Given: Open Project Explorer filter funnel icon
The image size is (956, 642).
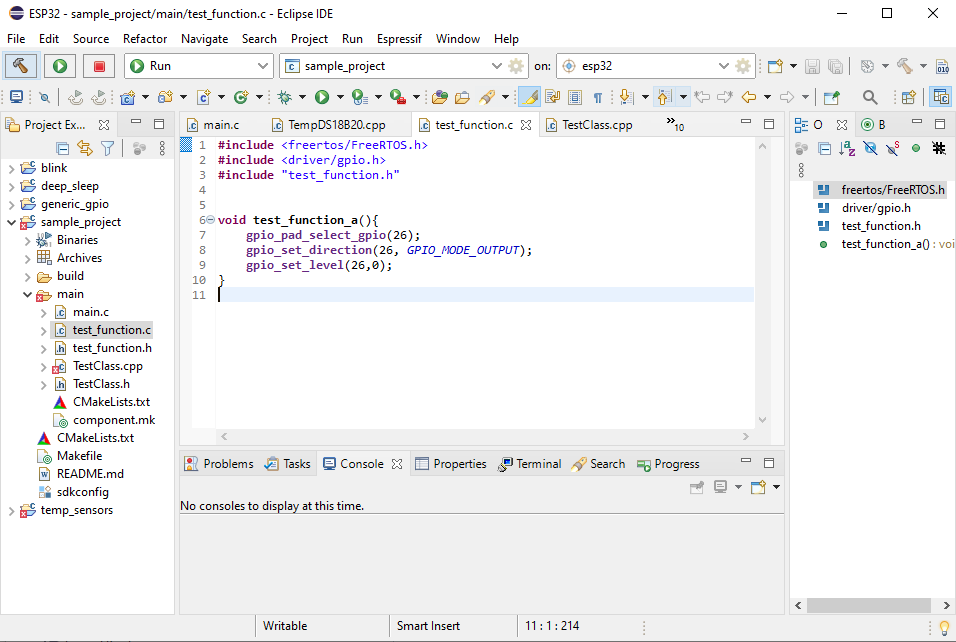Looking at the screenshot, I should [x=107, y=149].
